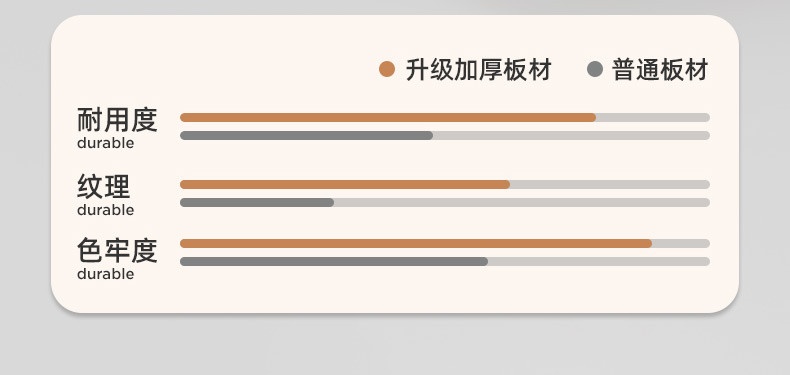The width and height of the screenshot is (790, 375).
Task: Click the 耐用度 heading
Action: [117, 120]
